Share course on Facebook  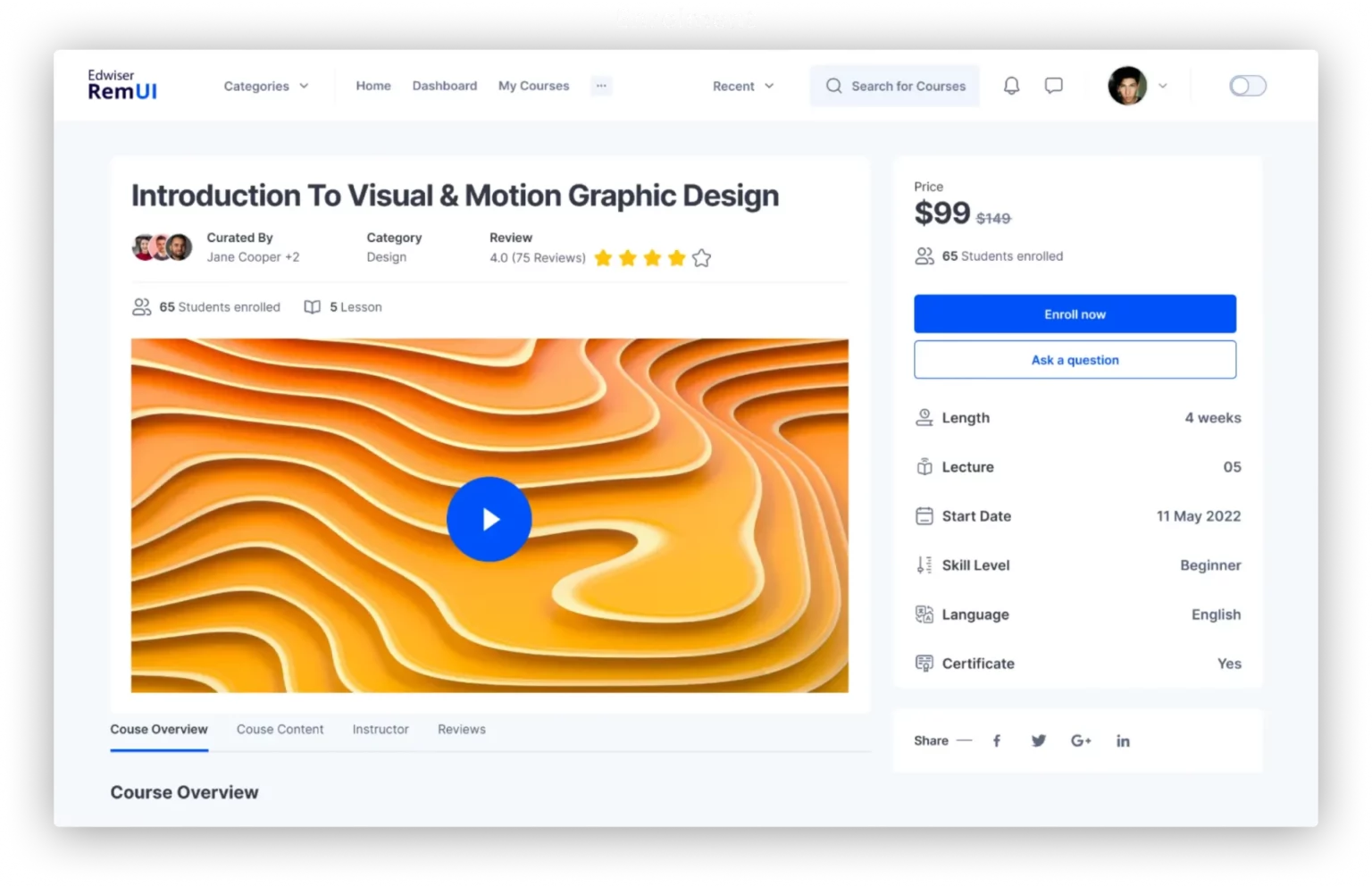pyautogui.click(x=997, y=740)
